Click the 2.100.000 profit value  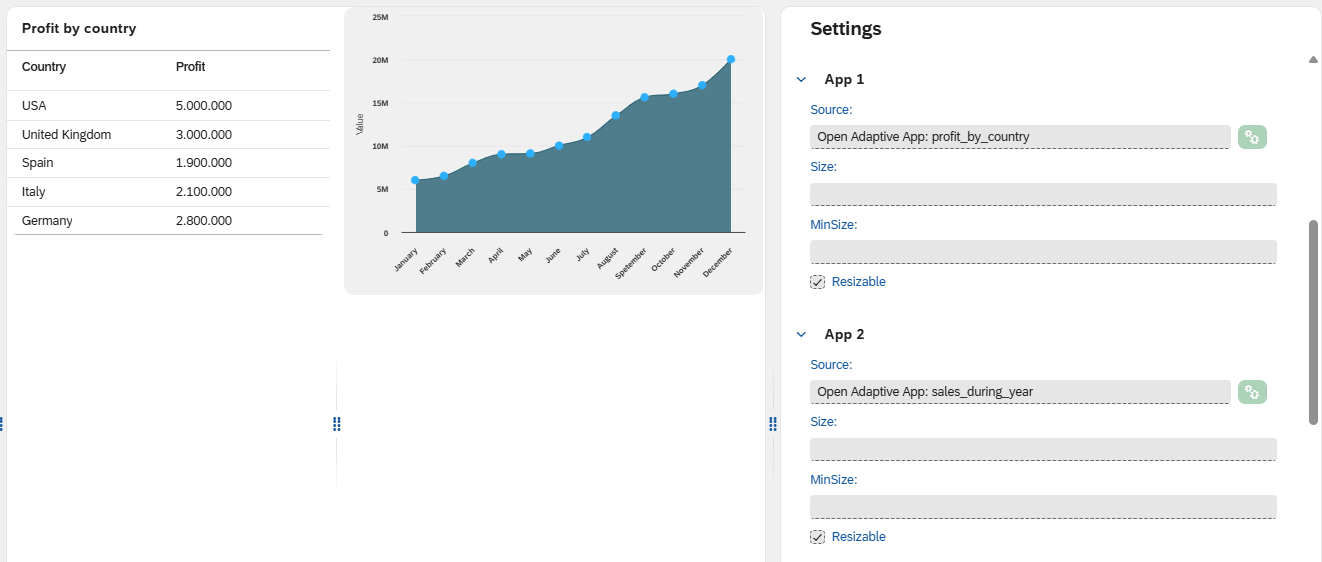[x=204, y=192]
